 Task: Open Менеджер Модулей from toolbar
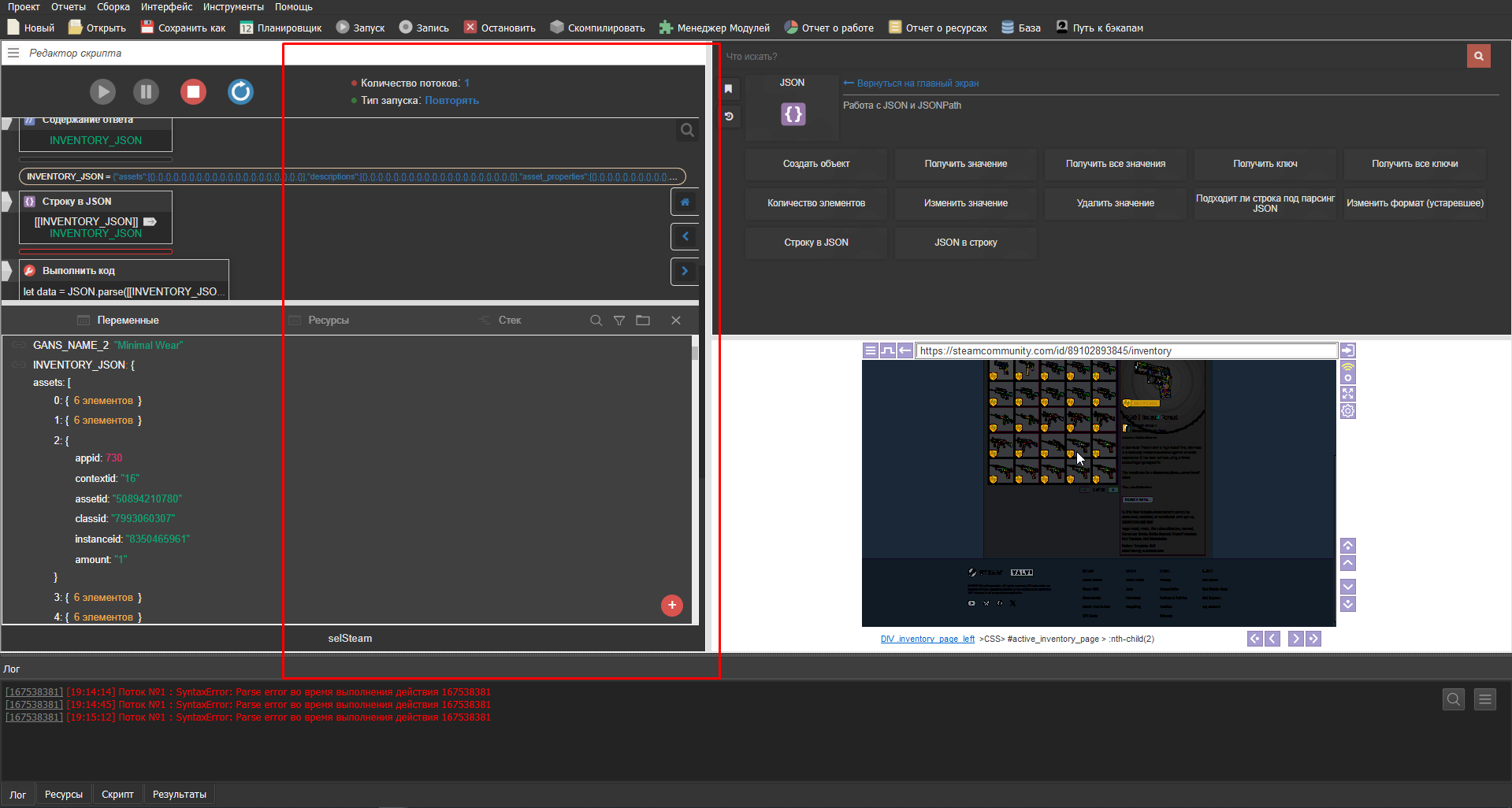(x=714, y=28)
